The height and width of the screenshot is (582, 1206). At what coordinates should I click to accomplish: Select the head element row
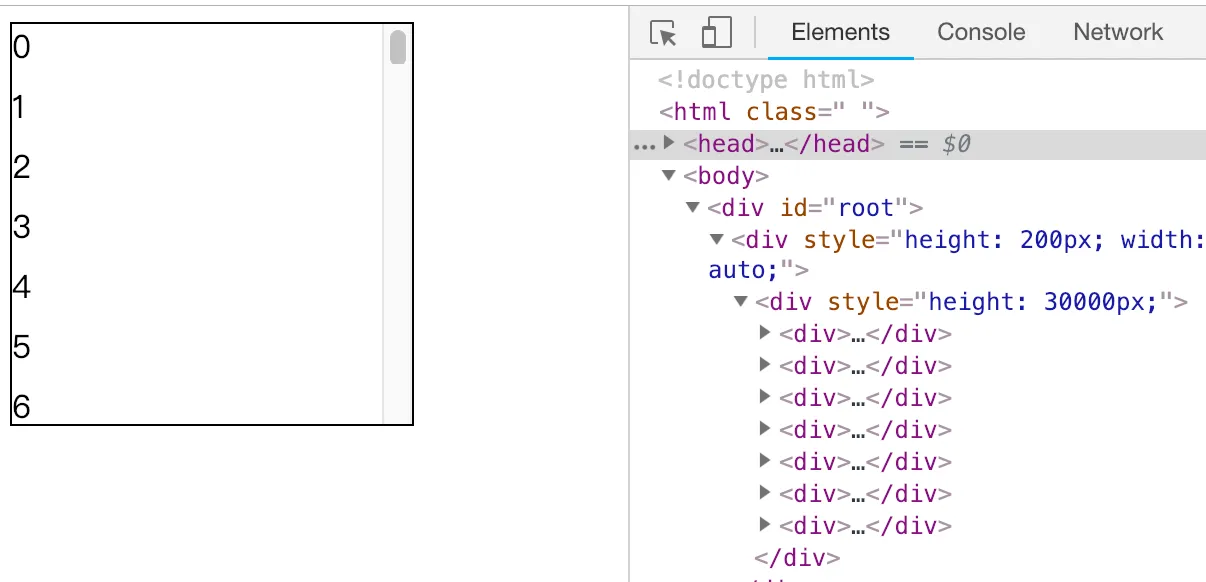click(x=918, y=144)
